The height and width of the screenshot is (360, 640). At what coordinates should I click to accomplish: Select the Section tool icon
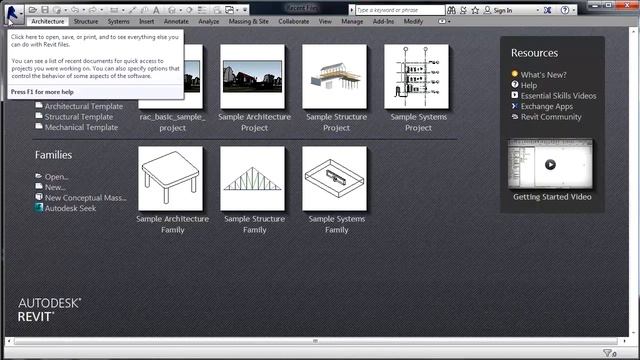189,10
